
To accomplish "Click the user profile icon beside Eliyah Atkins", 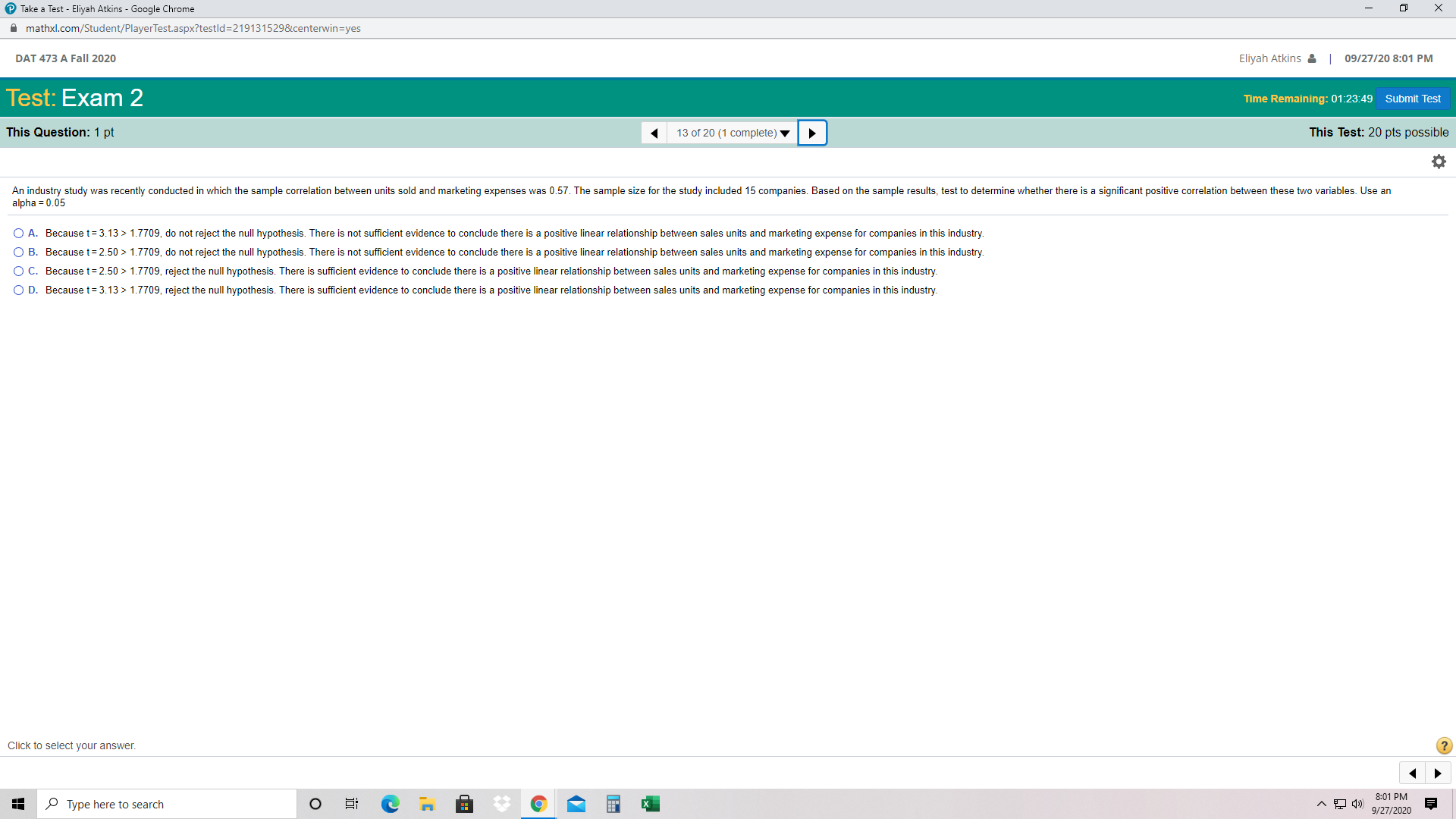I will (1312, 58).
